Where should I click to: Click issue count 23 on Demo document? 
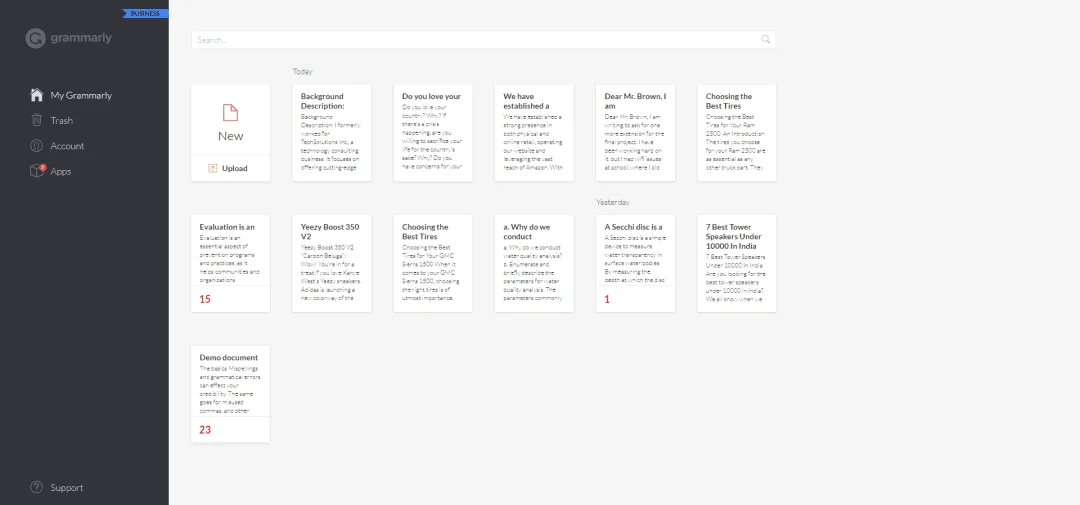205,430
